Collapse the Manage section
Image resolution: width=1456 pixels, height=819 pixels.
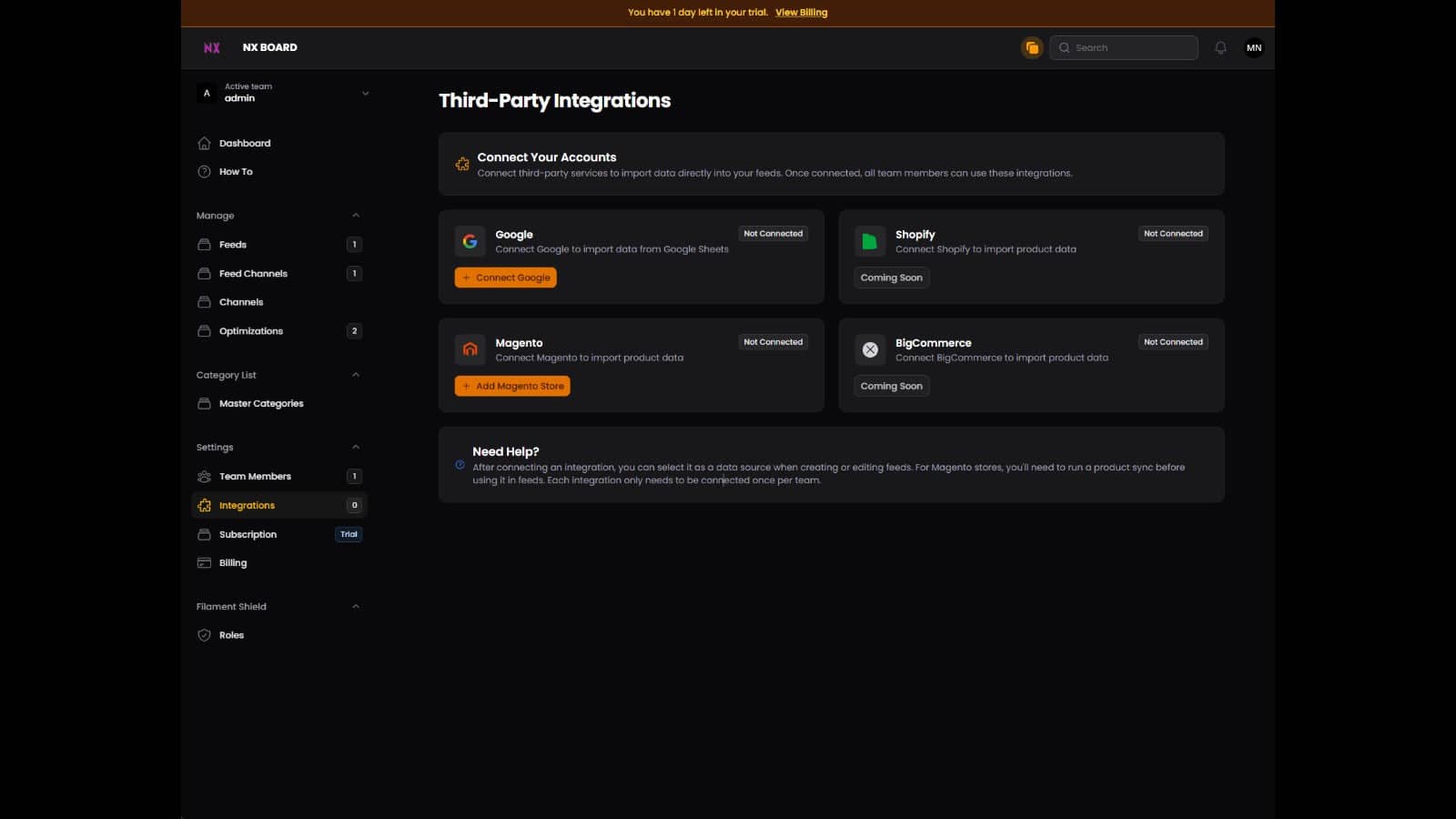tap(355, 215)
